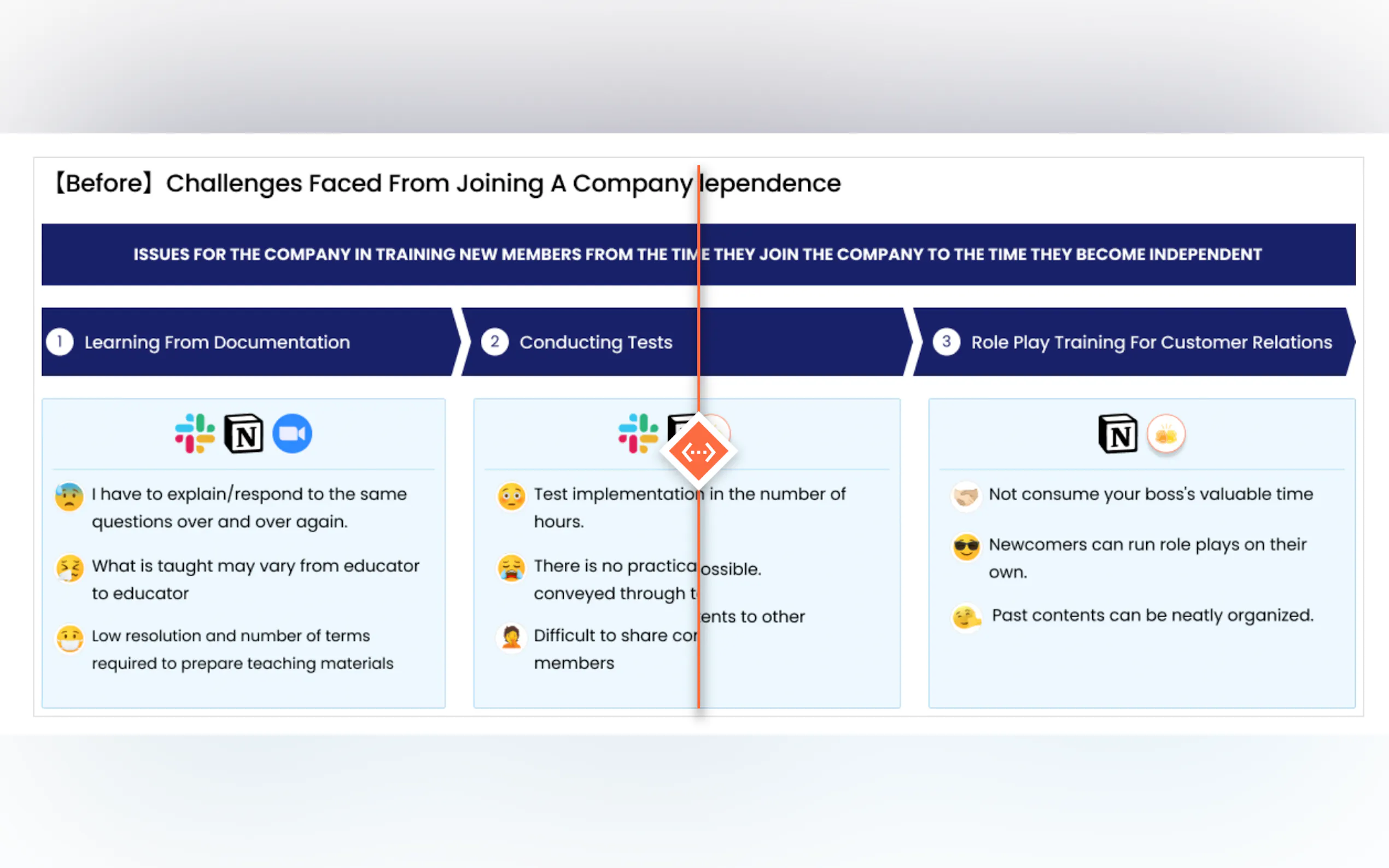Click the Before Challenges Faced title text
Viewport: 1389px width, 868px height.
pos(373,184)
